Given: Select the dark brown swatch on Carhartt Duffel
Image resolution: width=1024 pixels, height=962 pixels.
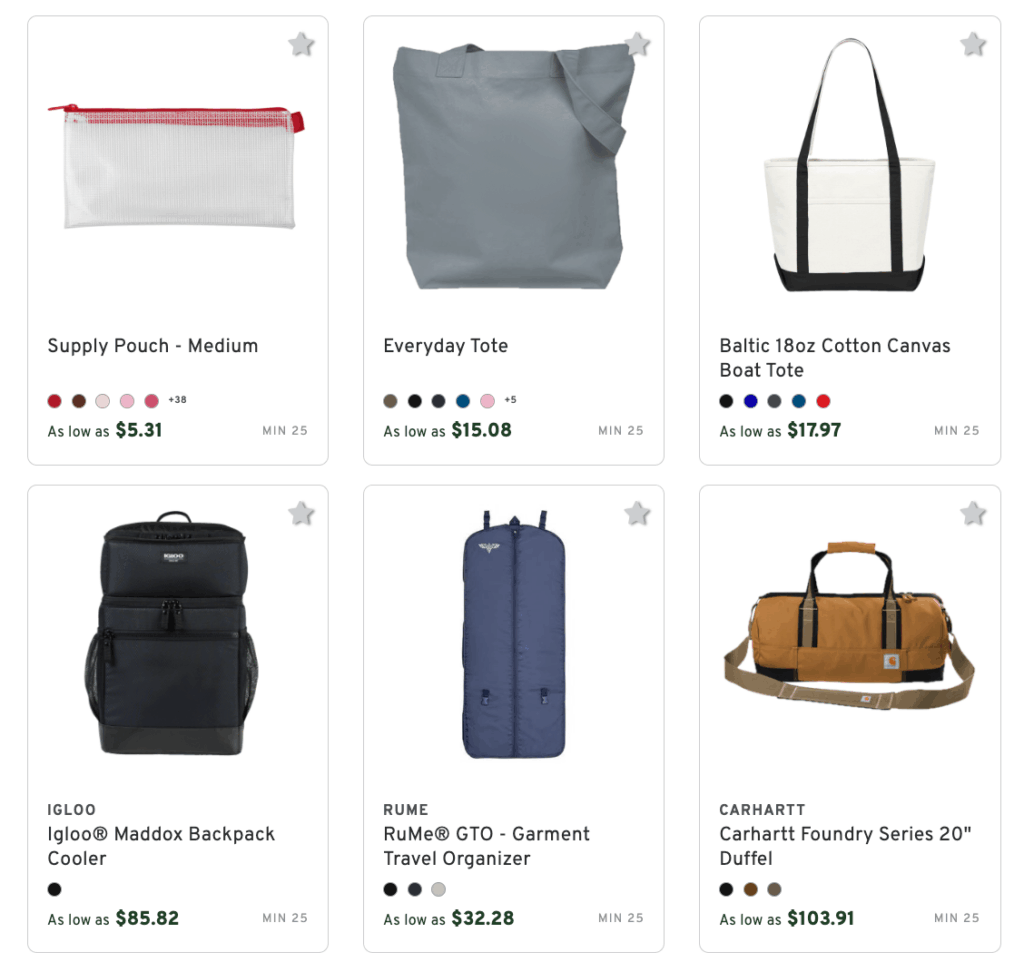Looking at the screenshot, I should (750, 889).
